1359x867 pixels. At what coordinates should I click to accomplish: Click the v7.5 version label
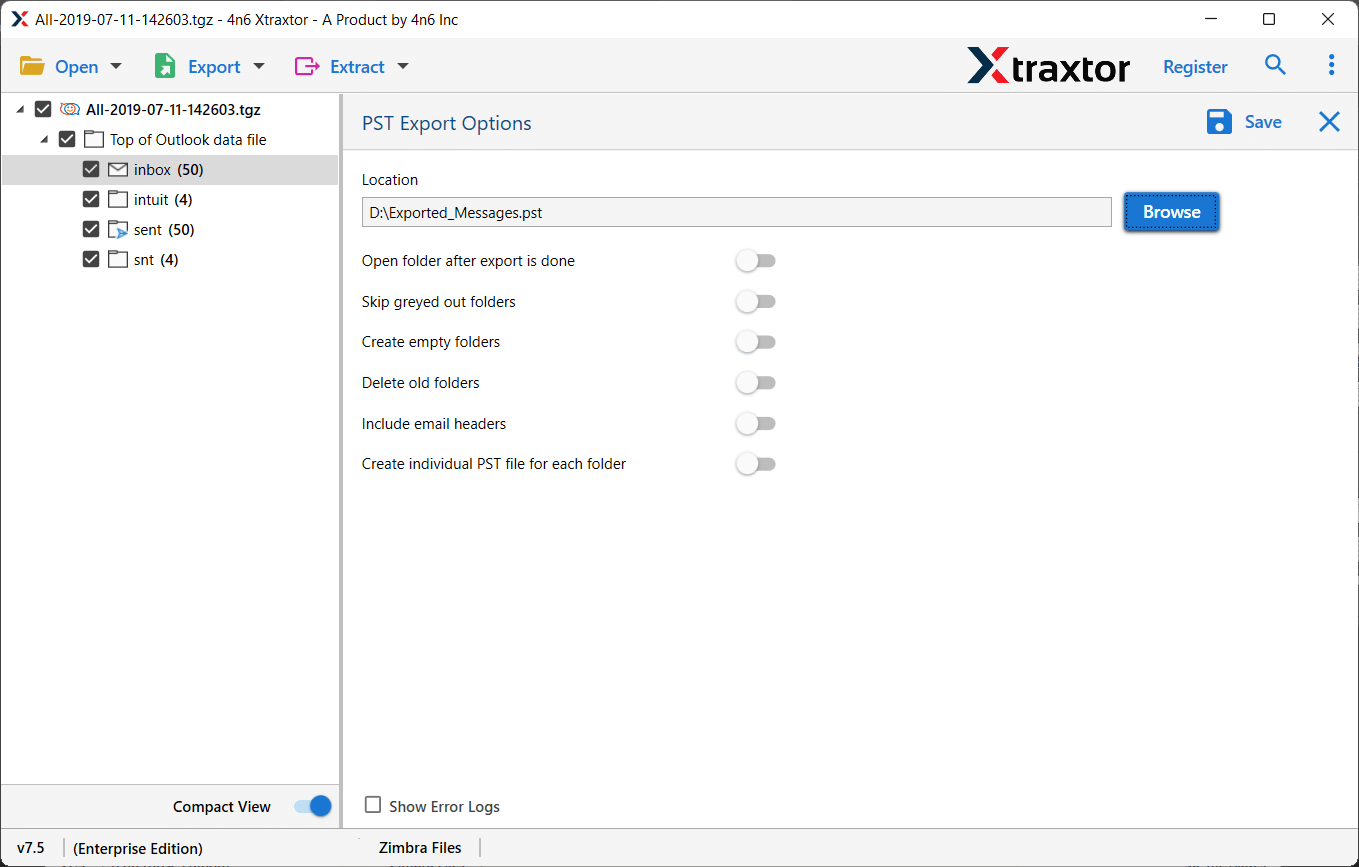[31, 848]
